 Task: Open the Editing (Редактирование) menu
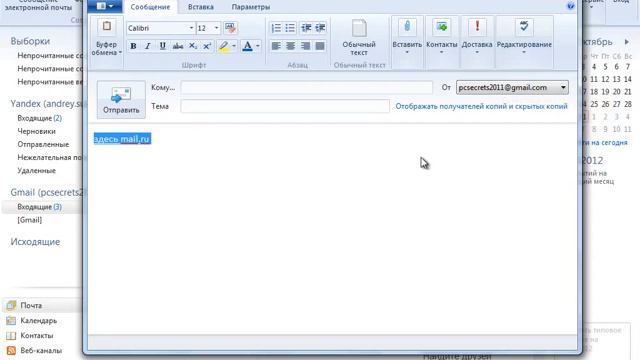524,38
